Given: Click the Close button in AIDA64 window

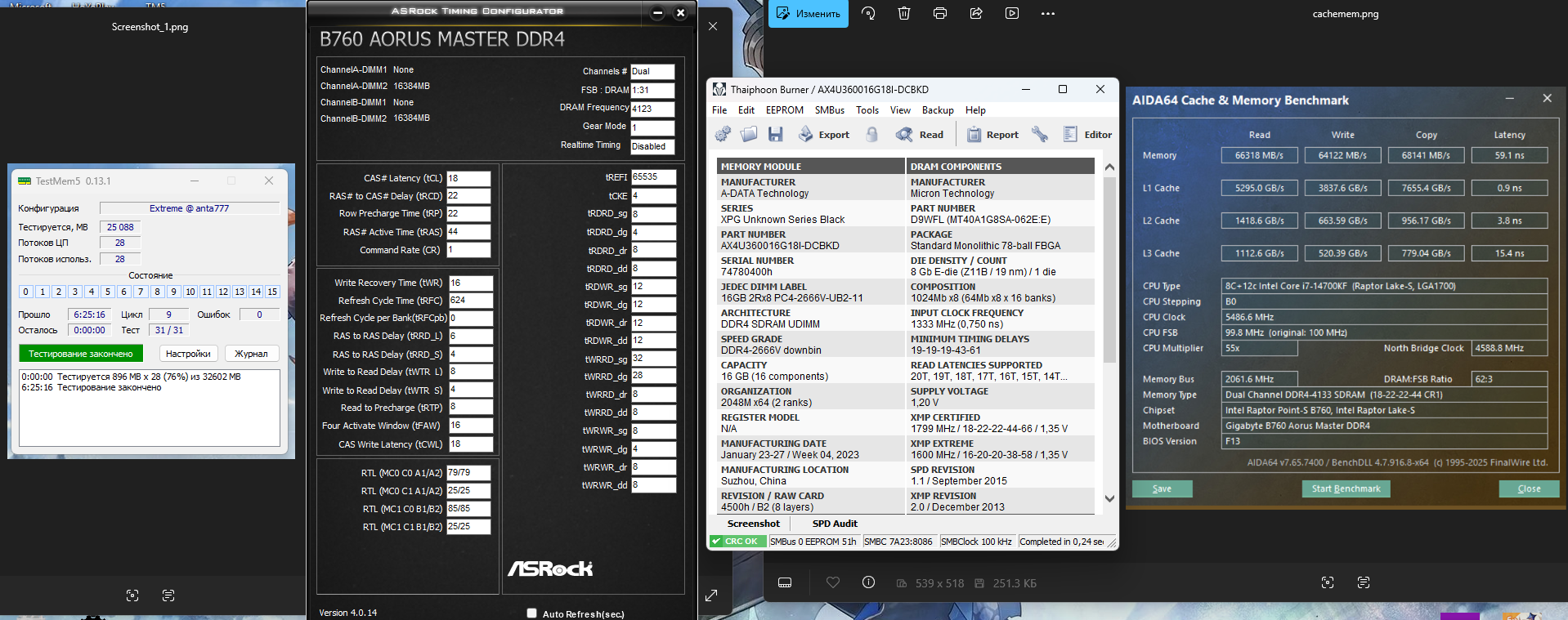Looking at the screenshot, I should pos(1529,488).
